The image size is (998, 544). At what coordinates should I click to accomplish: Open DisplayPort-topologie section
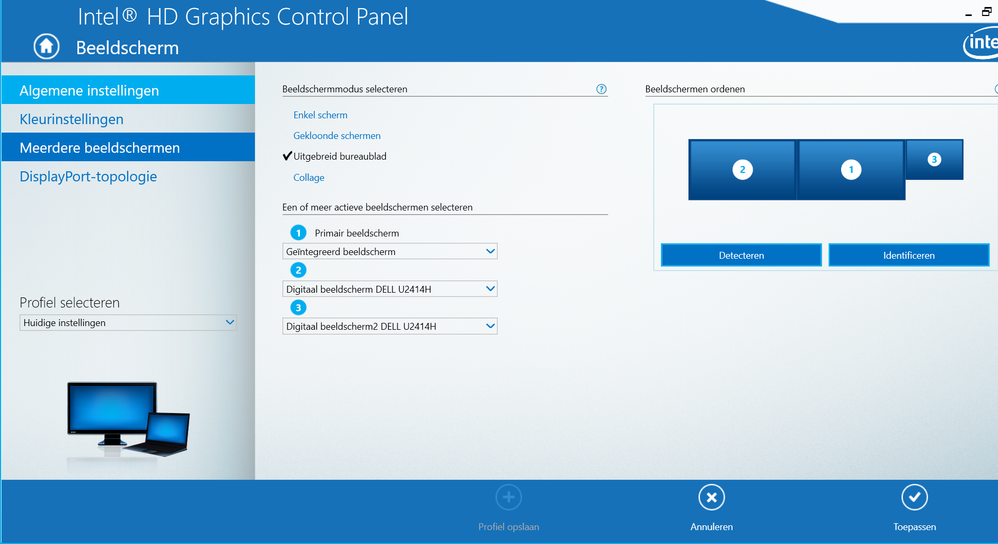pyautogui.click(x=128, y=176)
